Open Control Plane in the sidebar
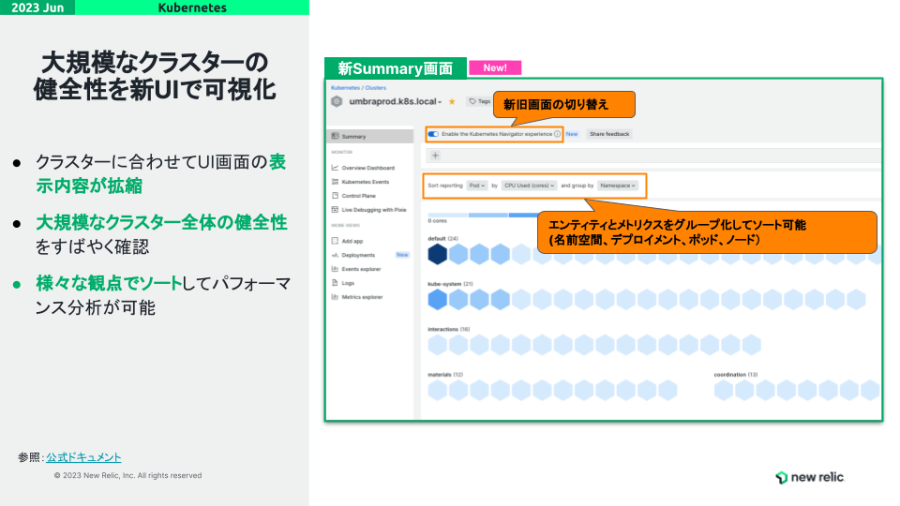Viewport: 900px width, 506px height. [x=359, y=196]
